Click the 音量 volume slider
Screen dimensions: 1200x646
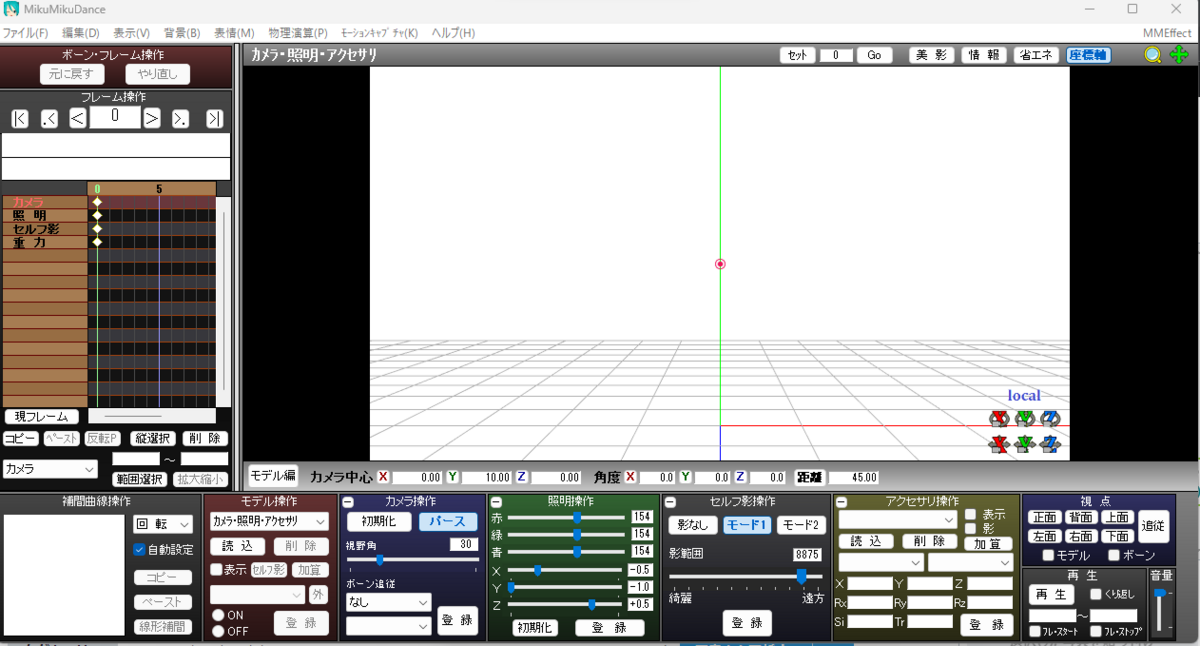(x=1160, y=609)
